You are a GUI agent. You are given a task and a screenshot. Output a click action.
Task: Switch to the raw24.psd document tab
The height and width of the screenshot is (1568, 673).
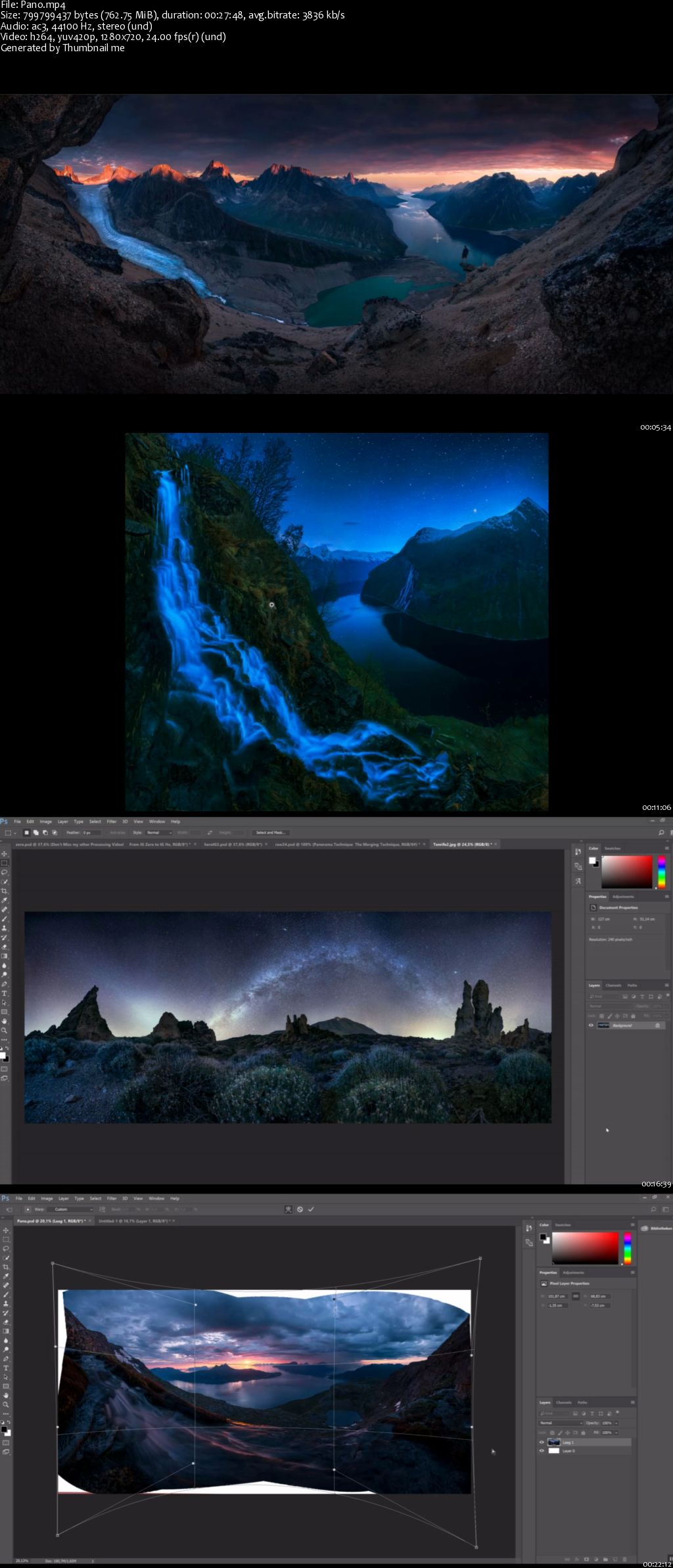point(344,844)
